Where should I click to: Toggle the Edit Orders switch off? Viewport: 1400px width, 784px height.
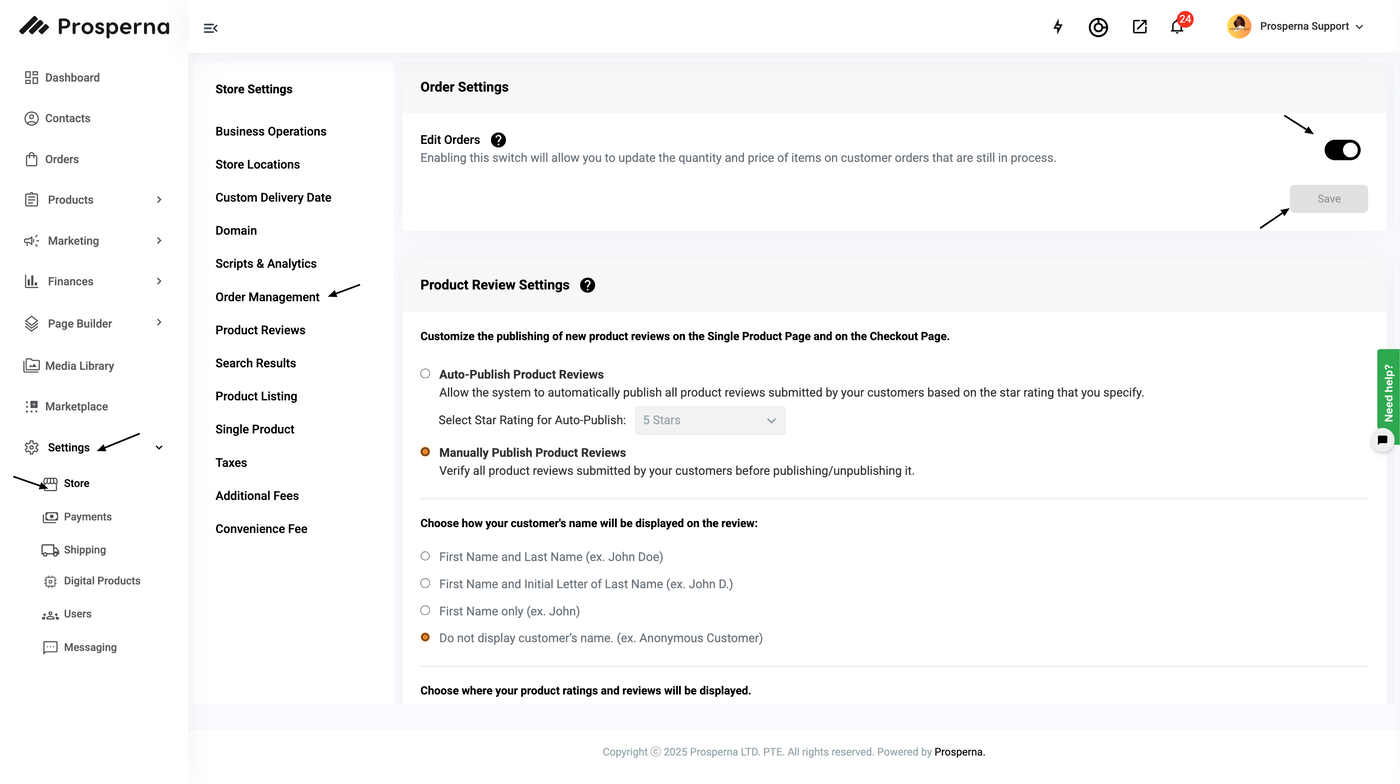pyautogui.click(x=1342, y=150)
